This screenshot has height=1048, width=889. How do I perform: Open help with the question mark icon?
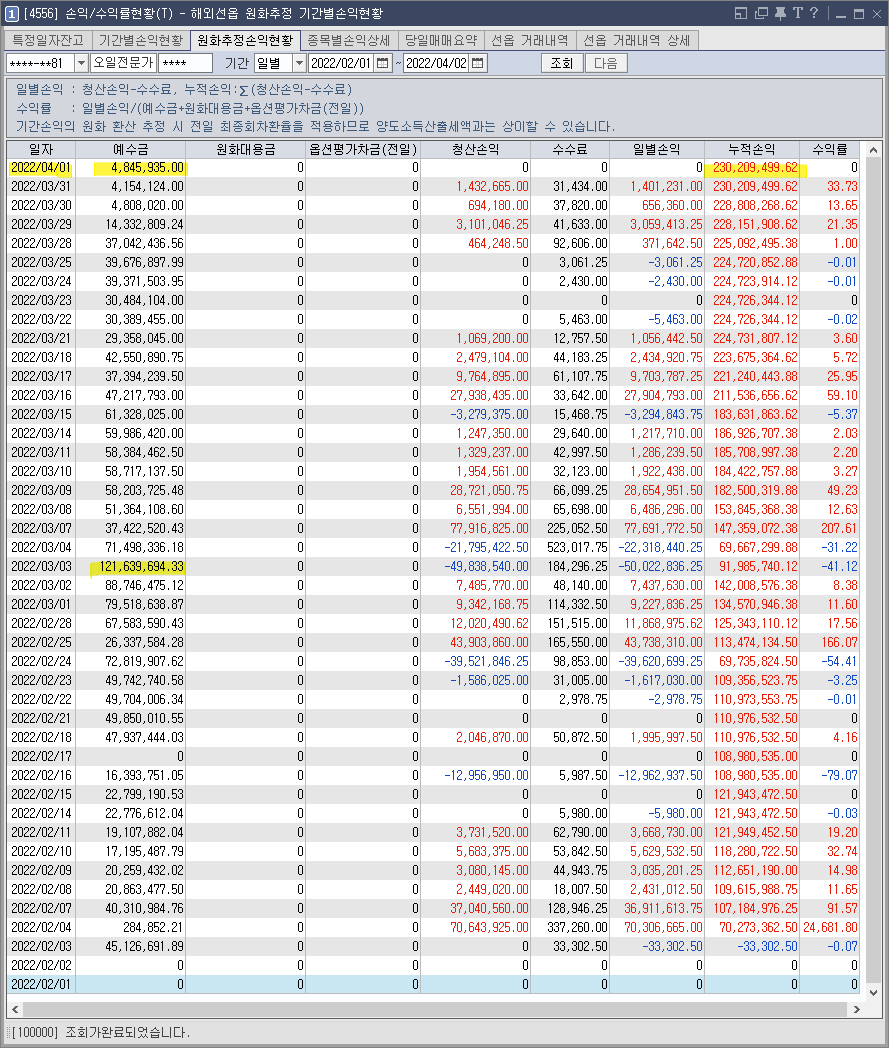point(814,13)
